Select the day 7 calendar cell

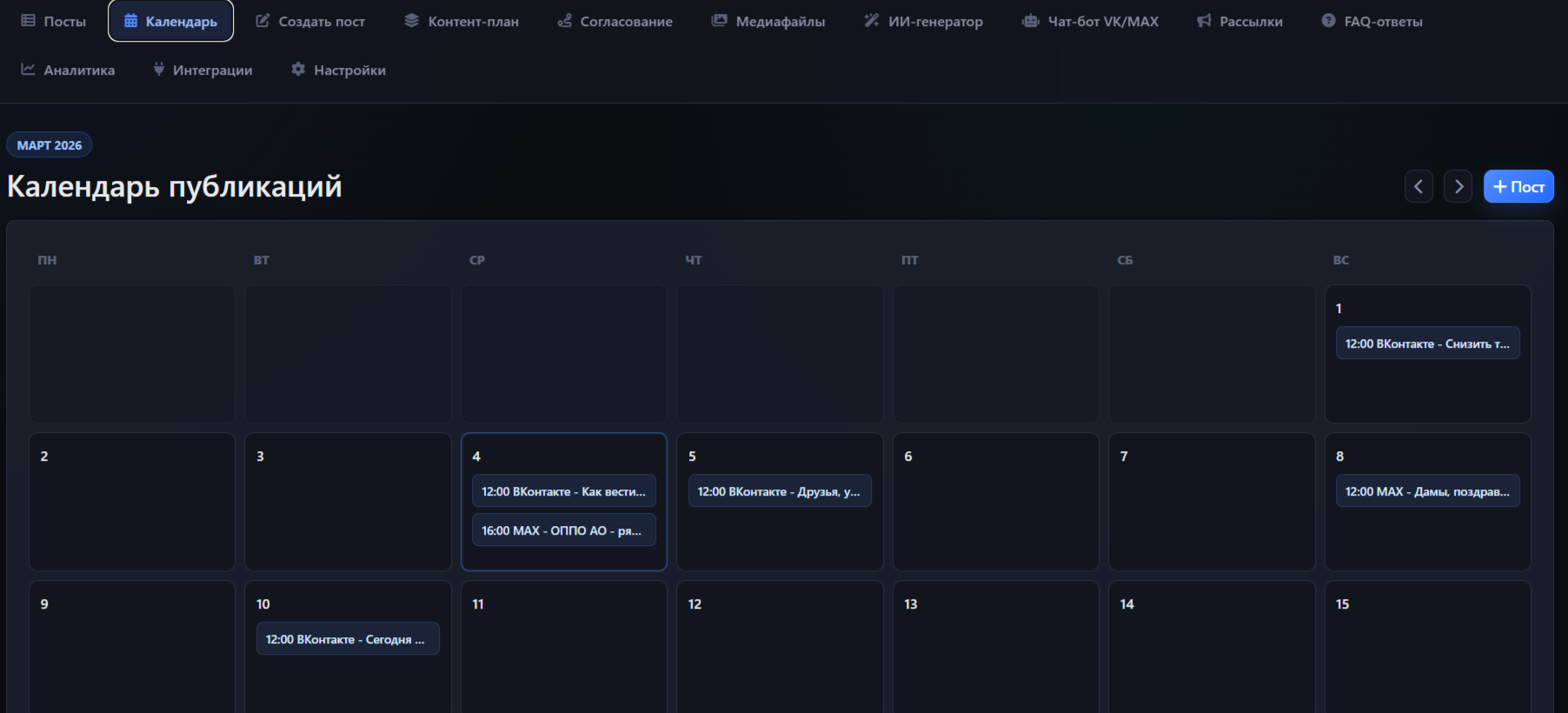point(1212,502)
